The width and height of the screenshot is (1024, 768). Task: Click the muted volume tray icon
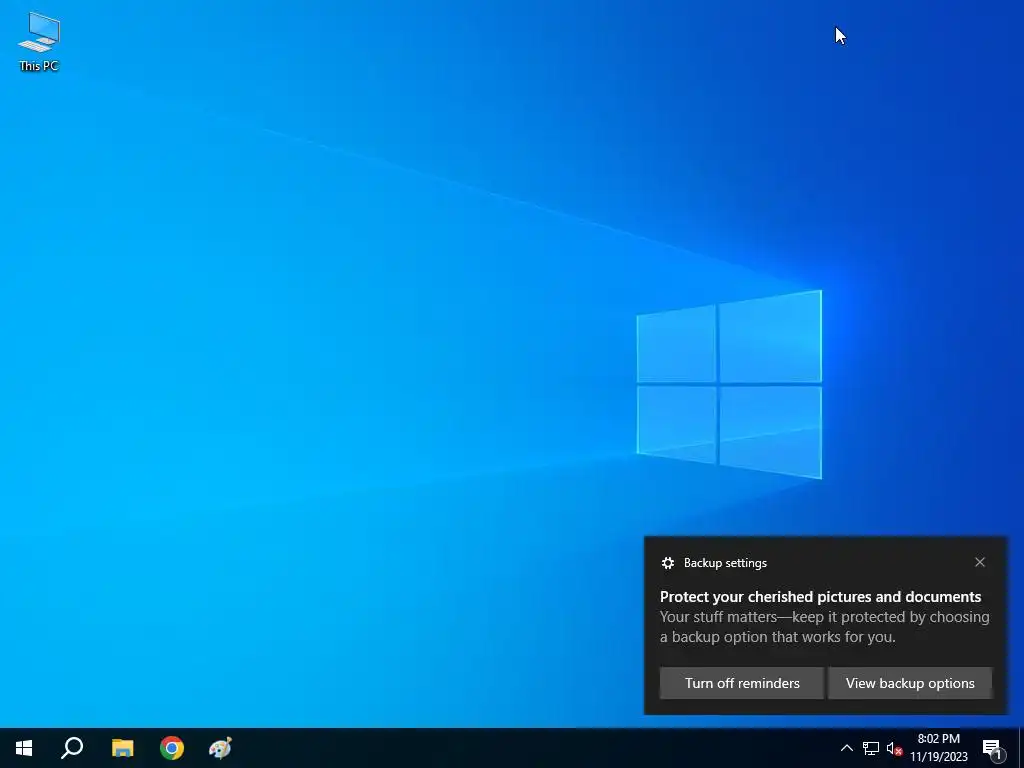point(895,748)
